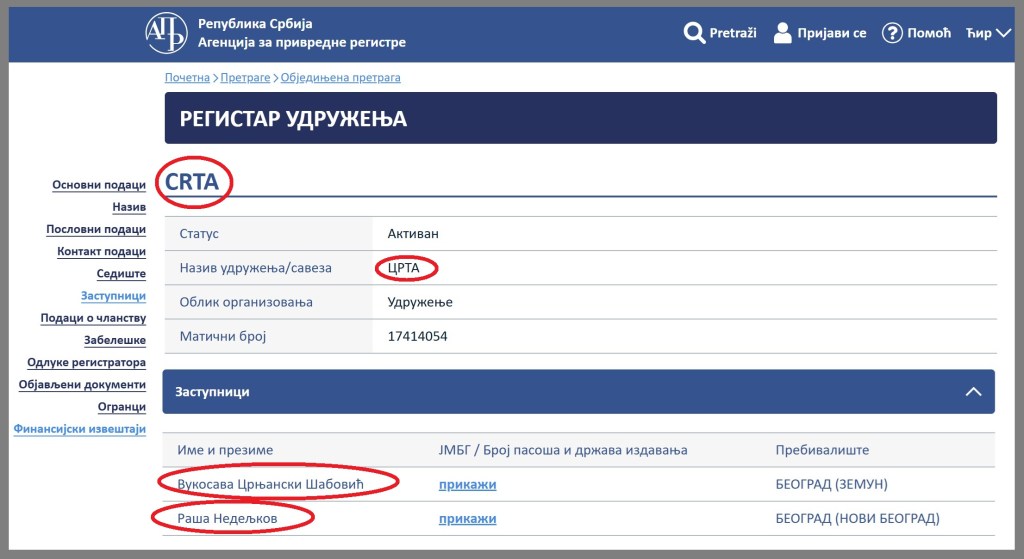Select Назив in side menu

pyautogui.click(x=129, y=207)
